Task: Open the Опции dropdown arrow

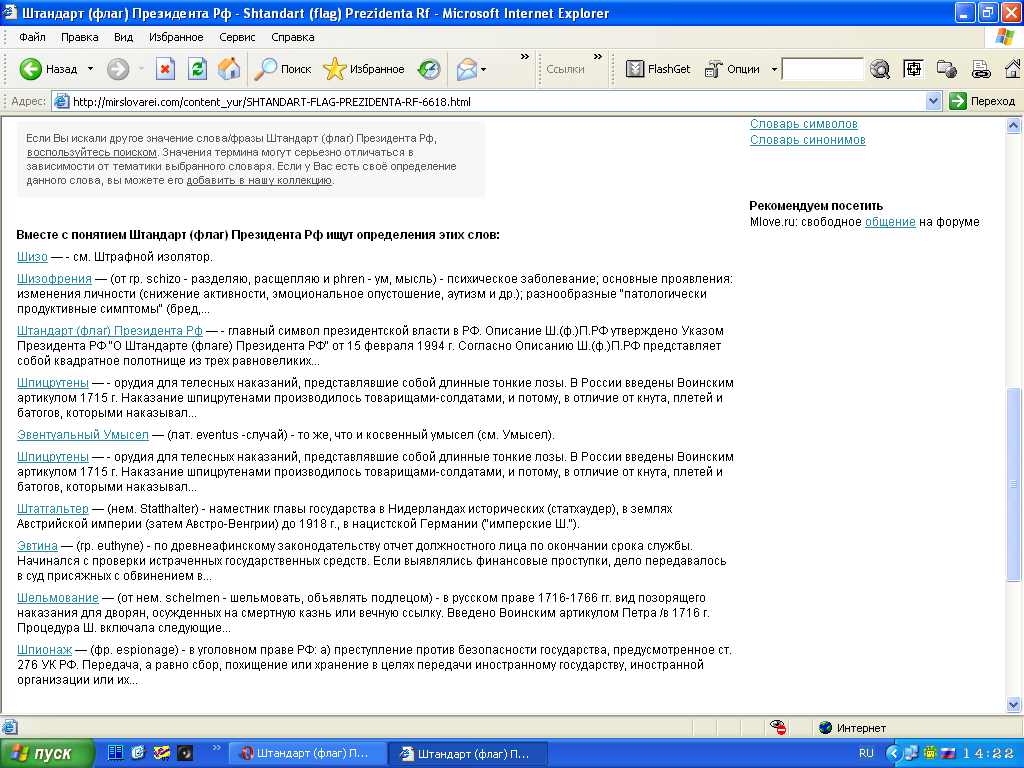Action: pyautogui.click(x=774, y=69)
